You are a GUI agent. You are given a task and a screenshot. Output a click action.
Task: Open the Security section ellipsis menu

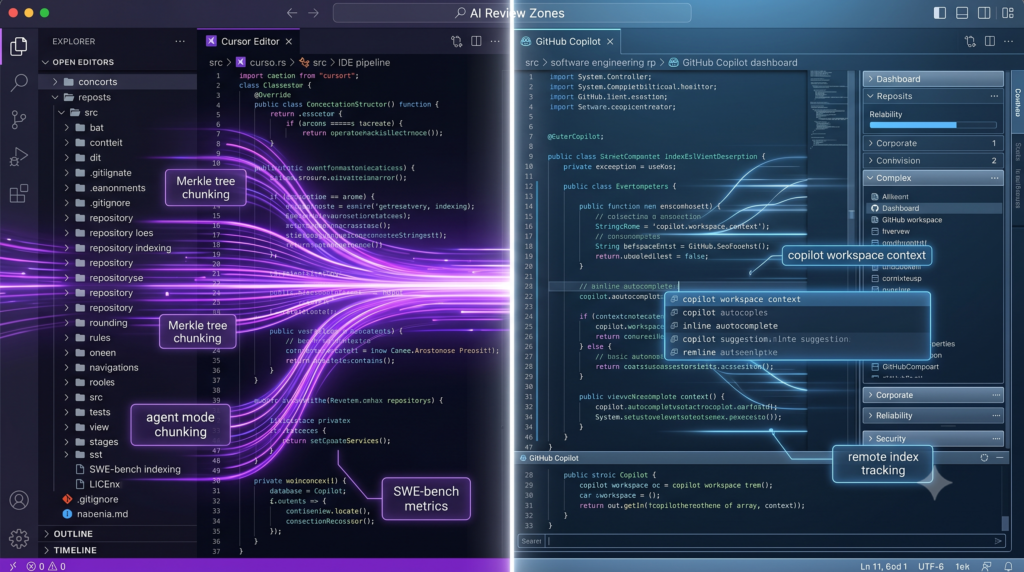(x=996, y=438)
